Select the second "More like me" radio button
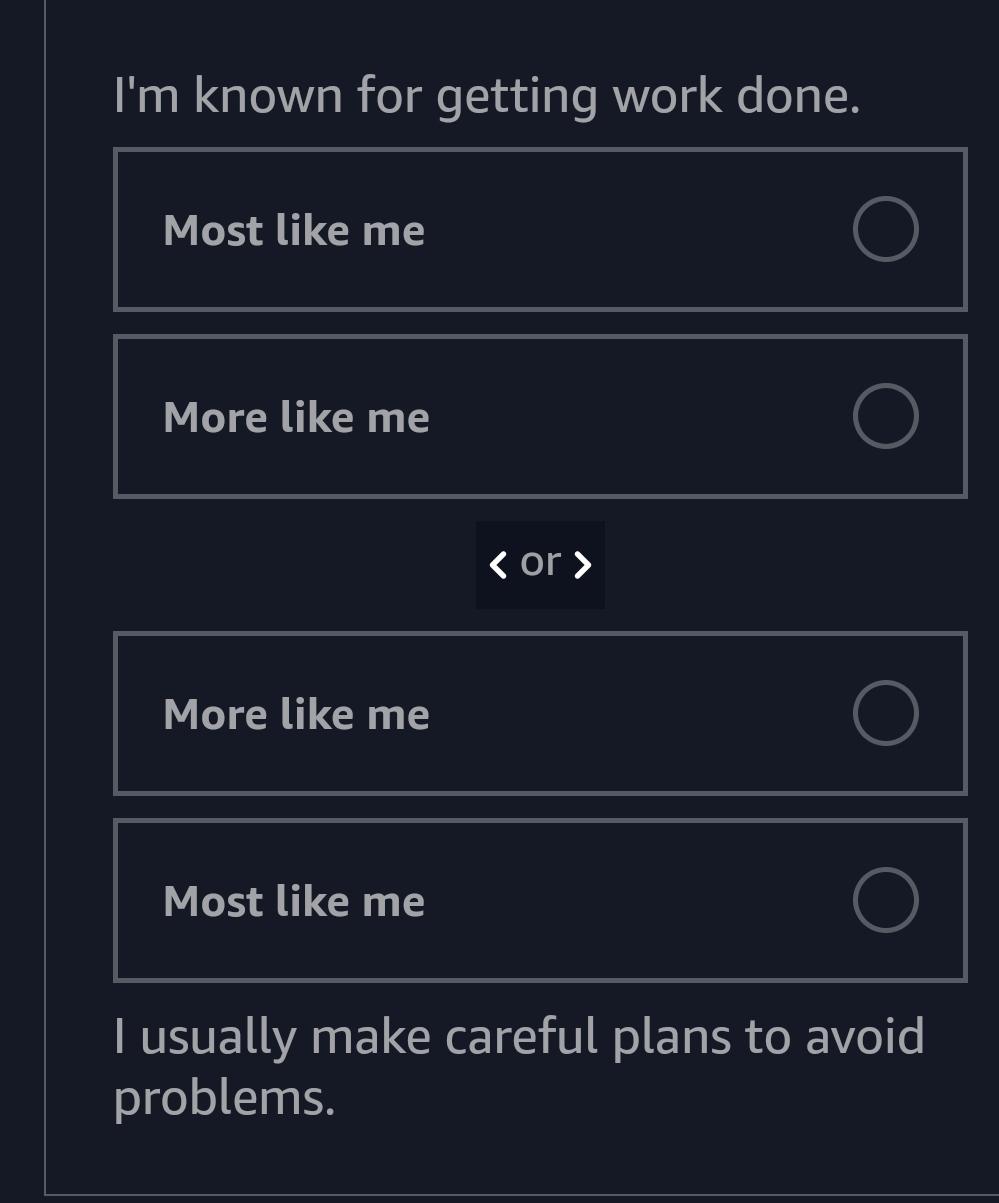The image size is (999, 1203). click(x=886, y=416)
